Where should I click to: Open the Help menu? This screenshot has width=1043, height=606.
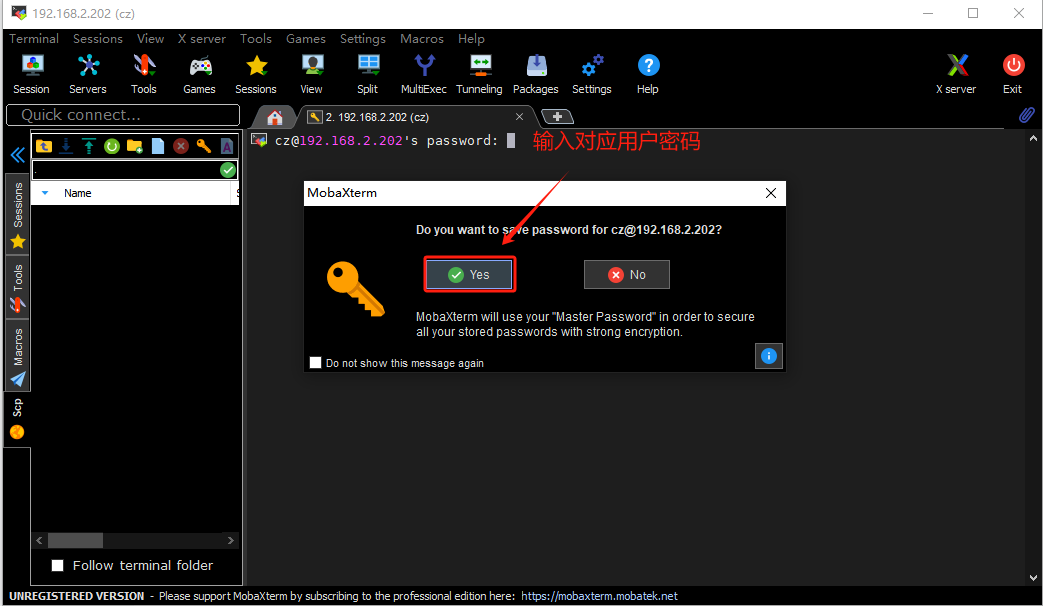point(471,39)
